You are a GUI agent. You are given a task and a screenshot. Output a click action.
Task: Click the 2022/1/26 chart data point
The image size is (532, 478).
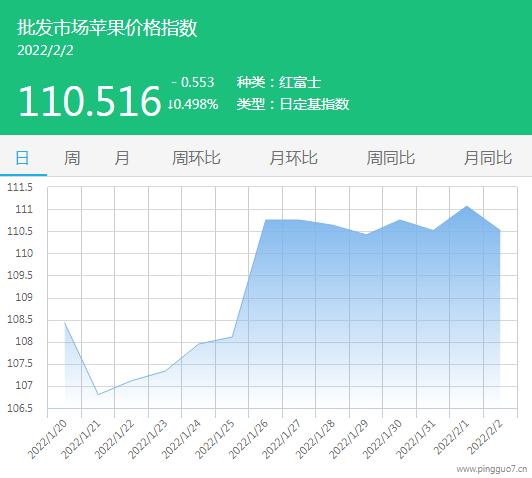pyautogui.click(x=266, y=220)
